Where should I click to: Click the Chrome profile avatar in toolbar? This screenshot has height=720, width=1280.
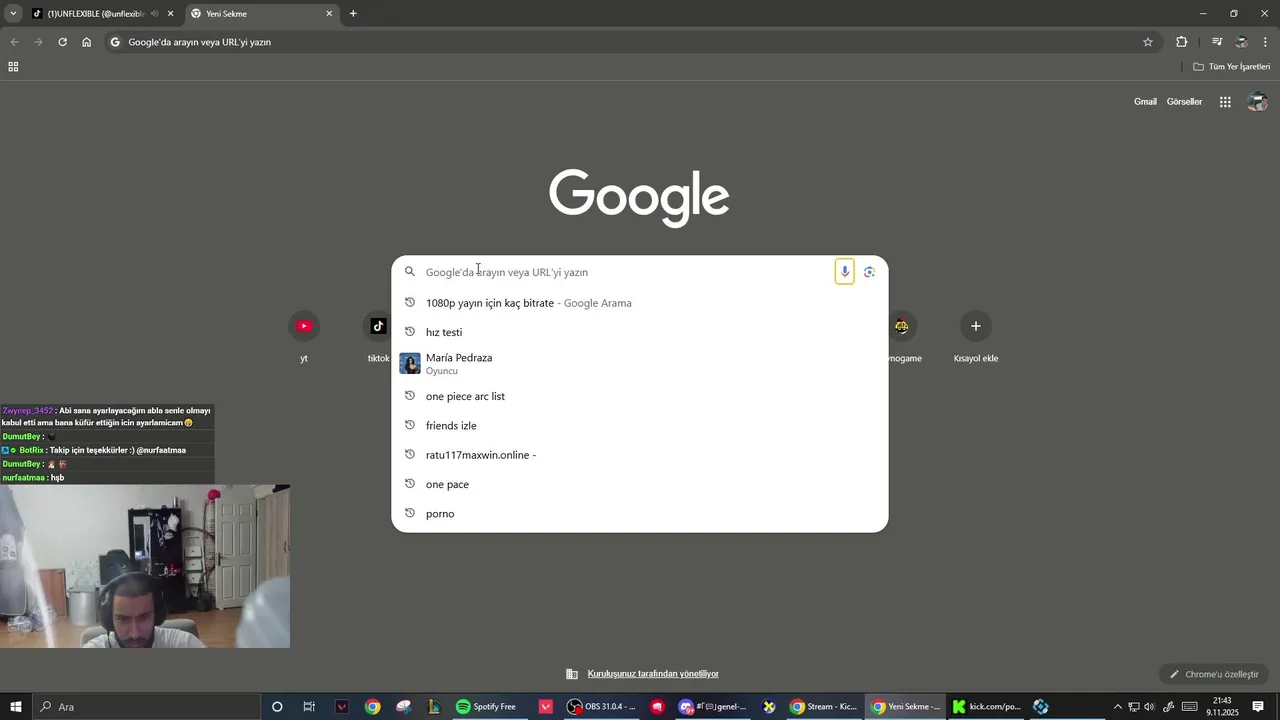pyautogui.click(x=1242, y=42)
